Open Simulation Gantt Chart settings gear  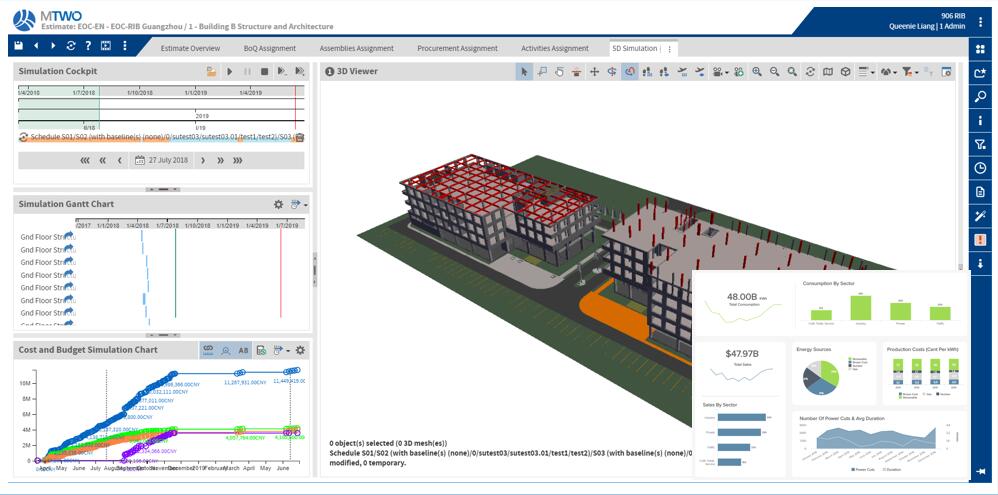(x=279, y=204)
